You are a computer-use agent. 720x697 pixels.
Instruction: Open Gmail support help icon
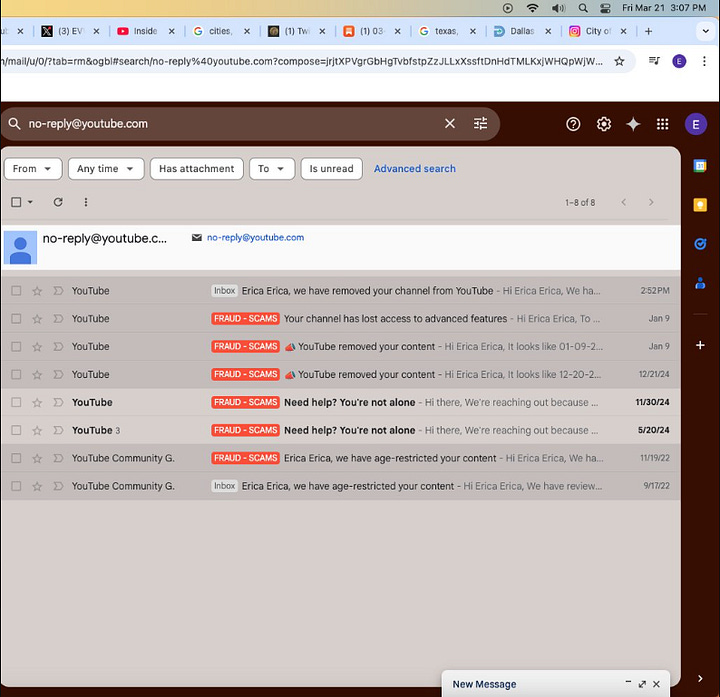point(573,124)
